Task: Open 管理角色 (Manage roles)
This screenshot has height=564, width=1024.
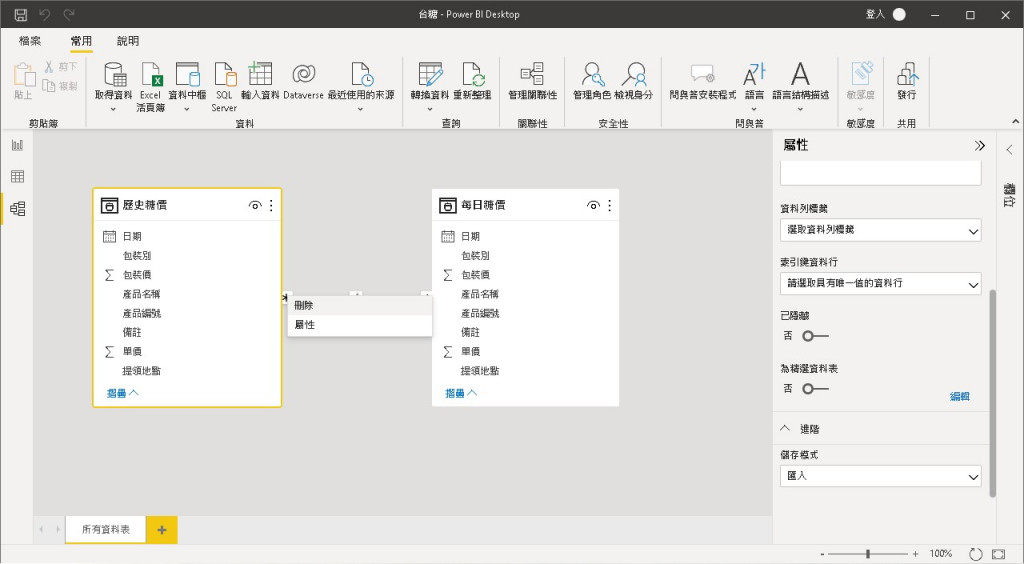Action: tap(592, 82)
